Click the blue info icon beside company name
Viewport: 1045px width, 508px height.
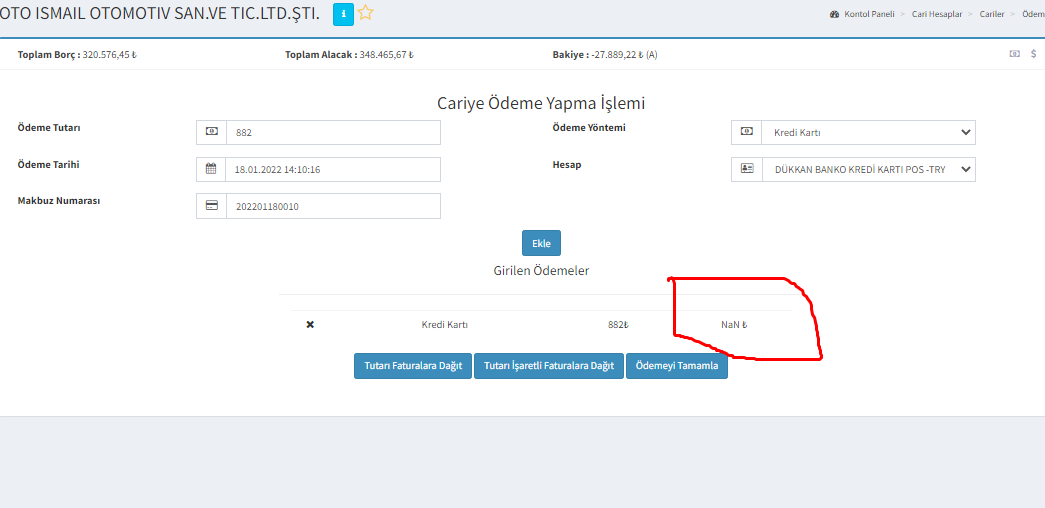pyautogui.click(x=342, y=14)
